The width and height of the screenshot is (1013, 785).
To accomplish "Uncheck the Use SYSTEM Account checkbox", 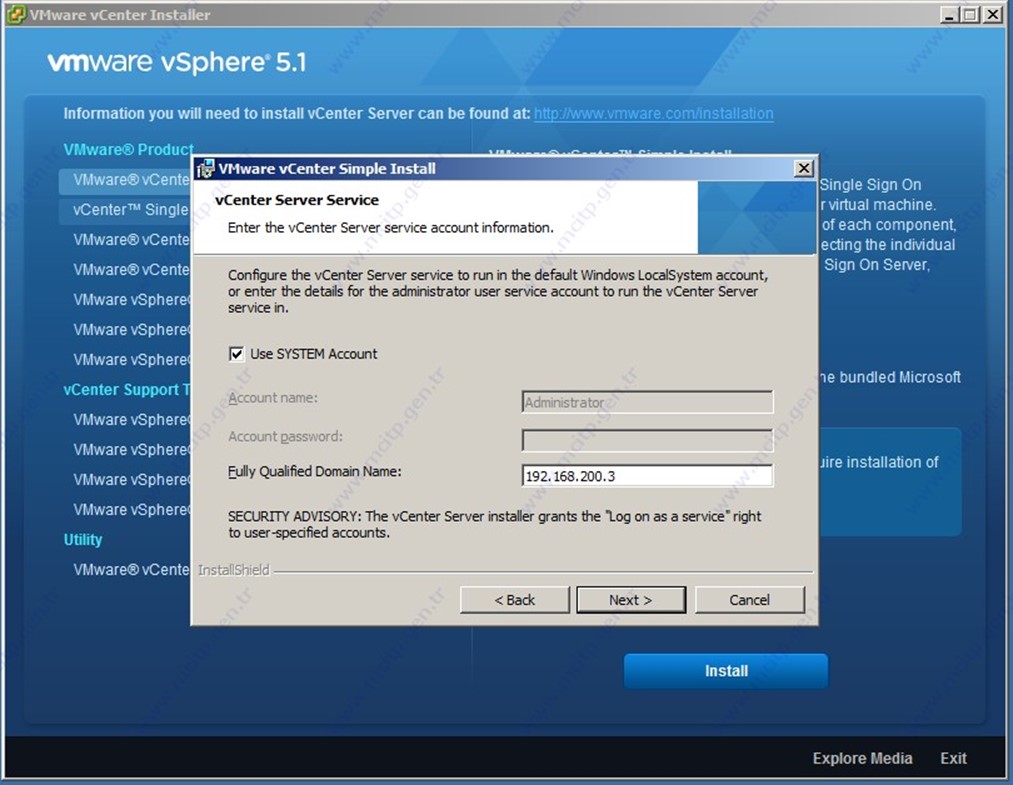I will point(236,354).
